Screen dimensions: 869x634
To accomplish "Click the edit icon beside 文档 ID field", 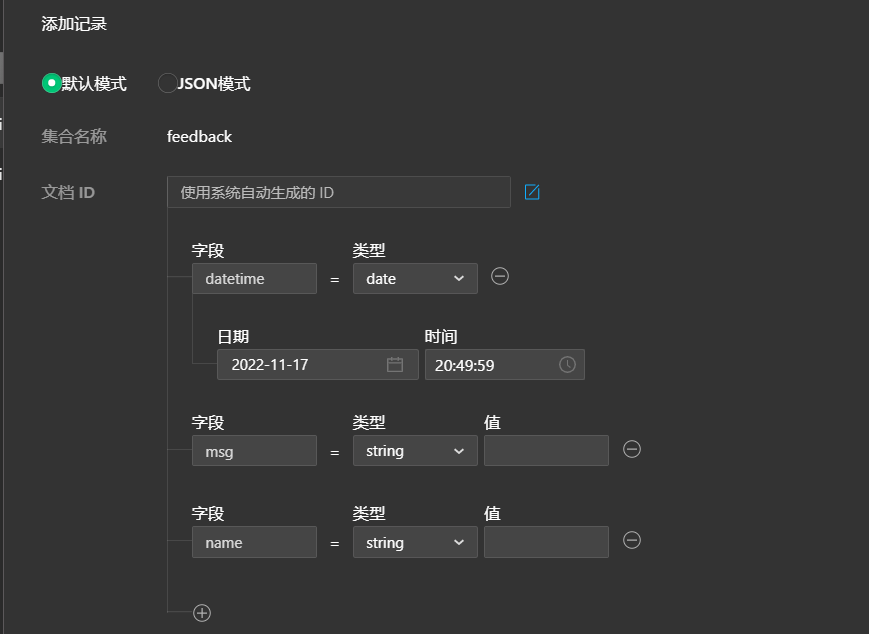I will [532, 191].
